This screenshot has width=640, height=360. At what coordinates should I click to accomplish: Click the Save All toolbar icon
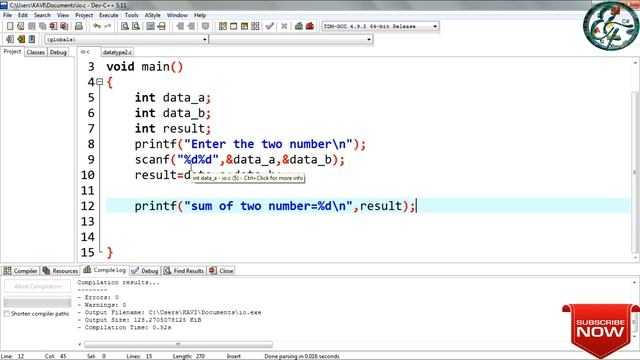click(42, 26)
